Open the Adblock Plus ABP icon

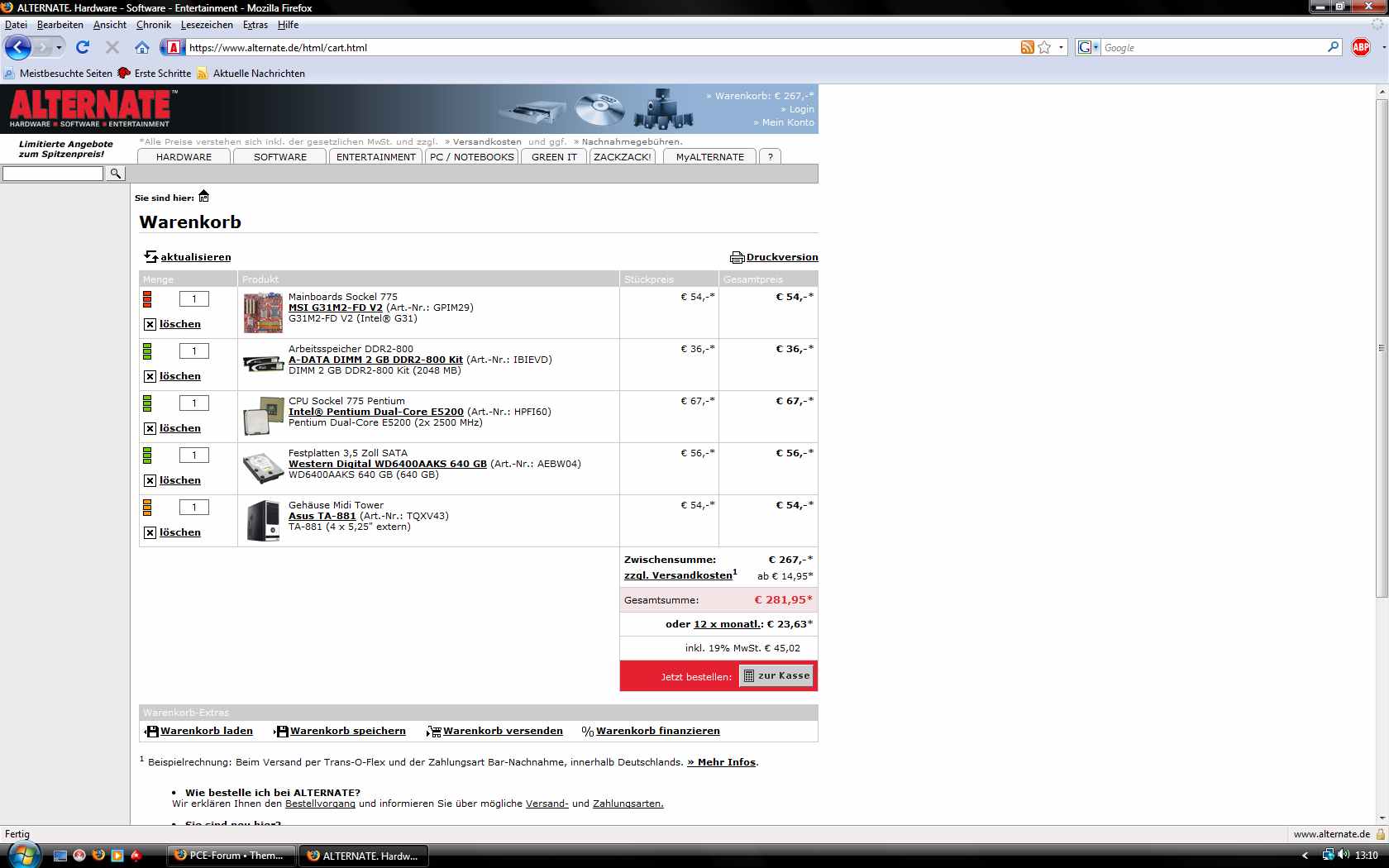point(1361,47)
